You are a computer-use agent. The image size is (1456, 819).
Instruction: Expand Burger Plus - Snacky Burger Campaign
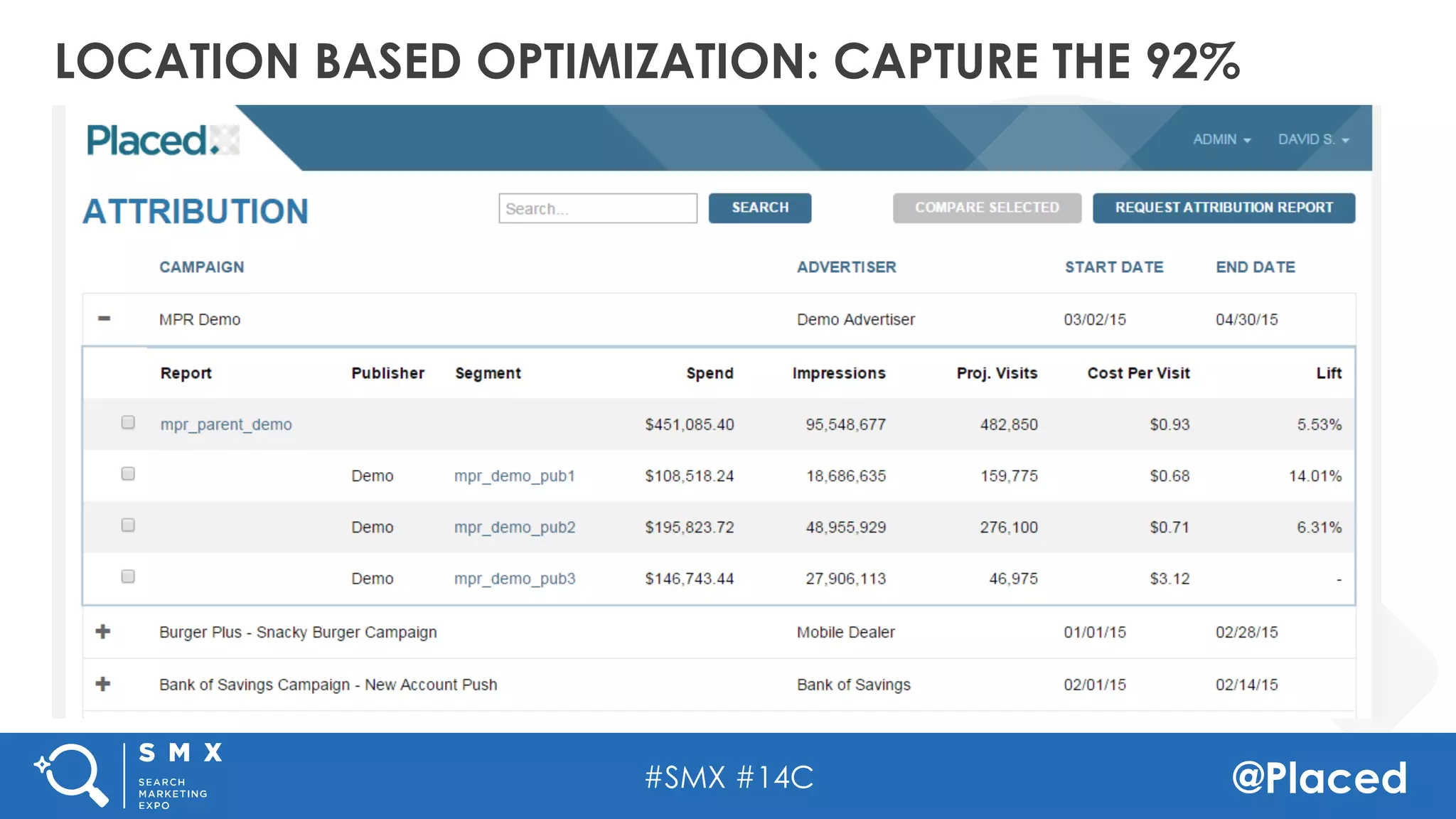(x=103, y=631)
